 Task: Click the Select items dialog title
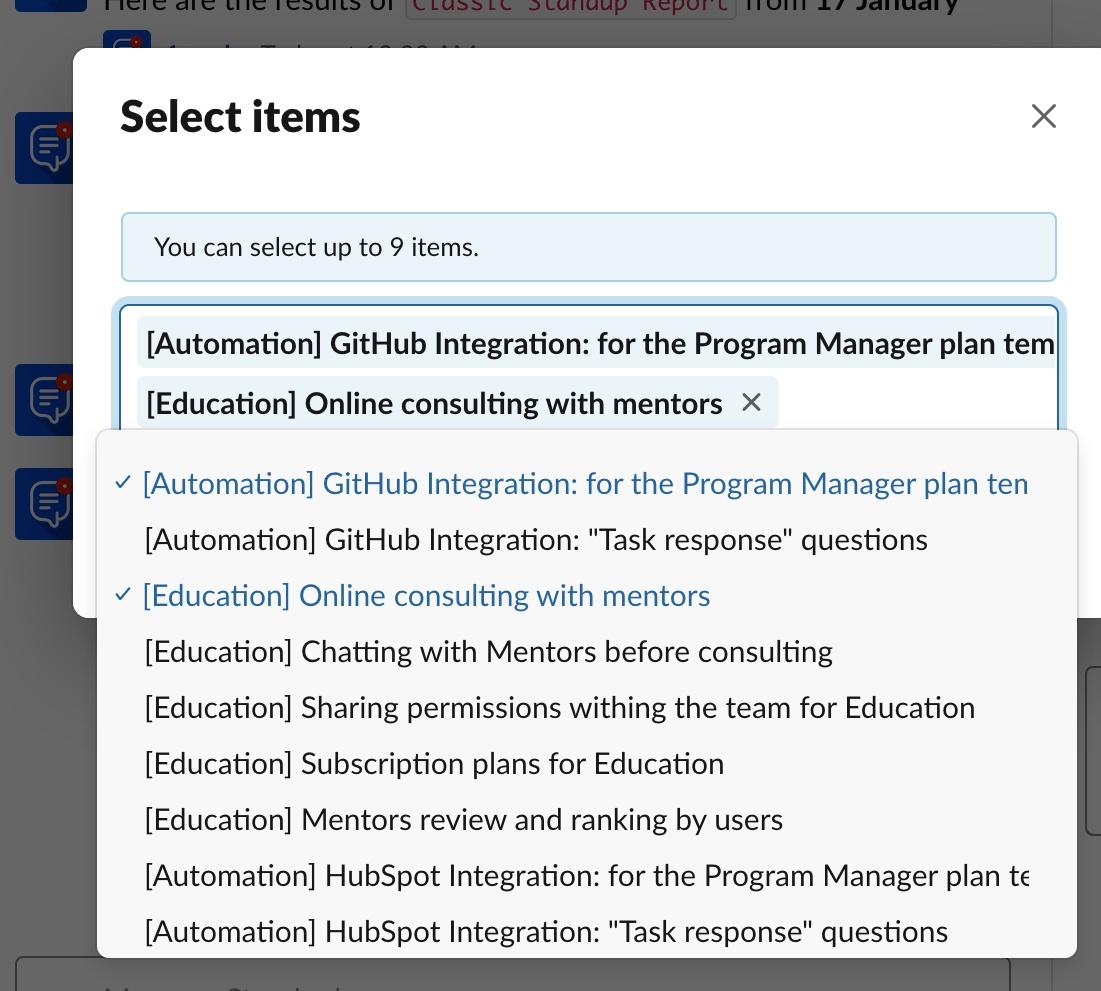[x=240, y=117]
